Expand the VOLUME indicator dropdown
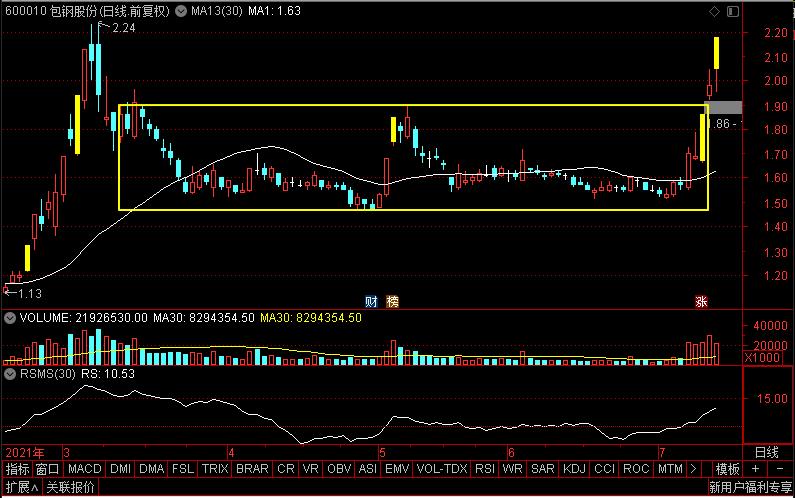The width and height of the screenshot is (795, 498). tap(10, 318)
